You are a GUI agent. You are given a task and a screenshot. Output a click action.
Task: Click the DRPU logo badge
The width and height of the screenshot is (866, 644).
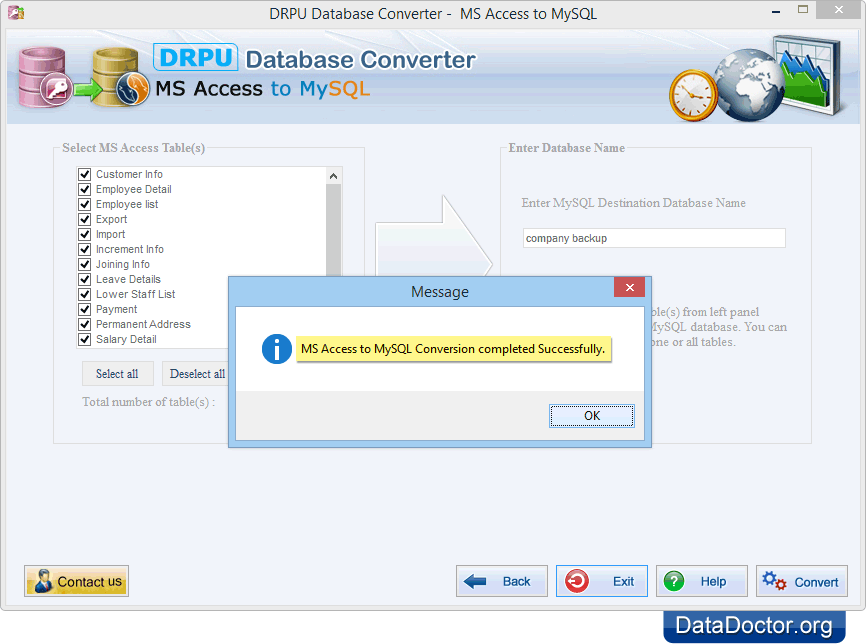click(196, 57)
